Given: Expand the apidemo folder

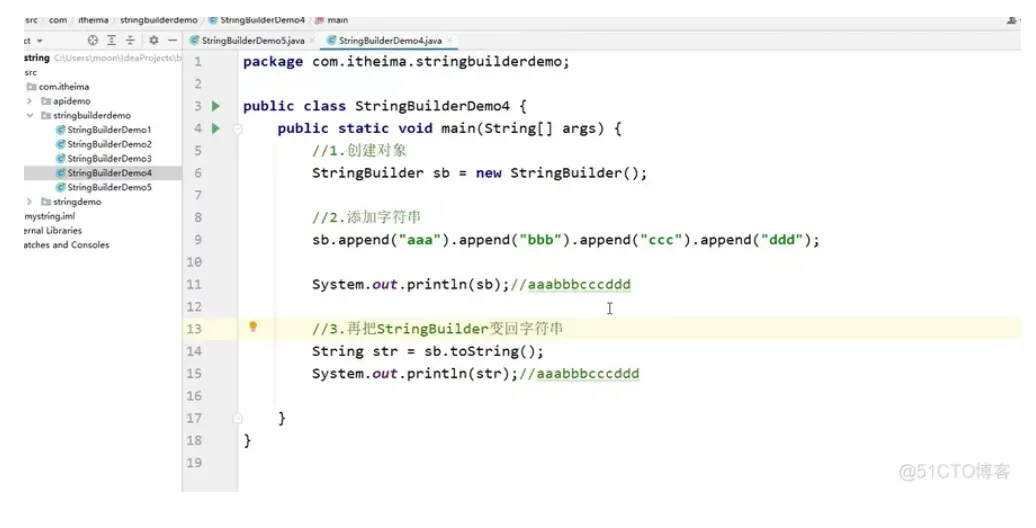Looking at the screenshot, I should click(29, 101).
